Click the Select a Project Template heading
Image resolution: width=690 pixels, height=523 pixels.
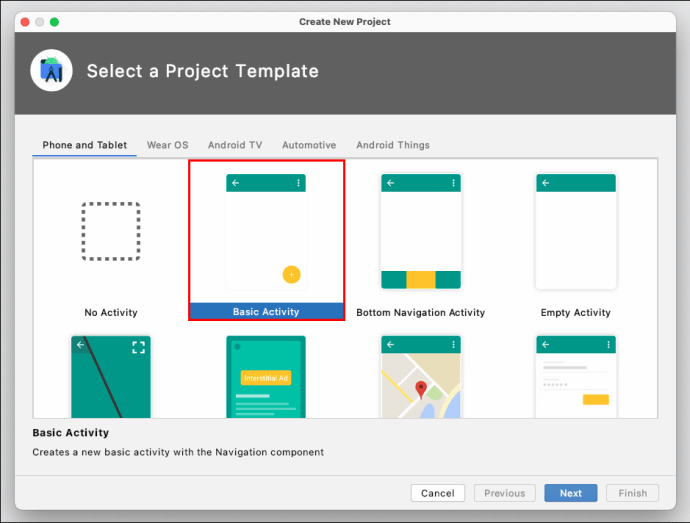[x=202, y=71]
